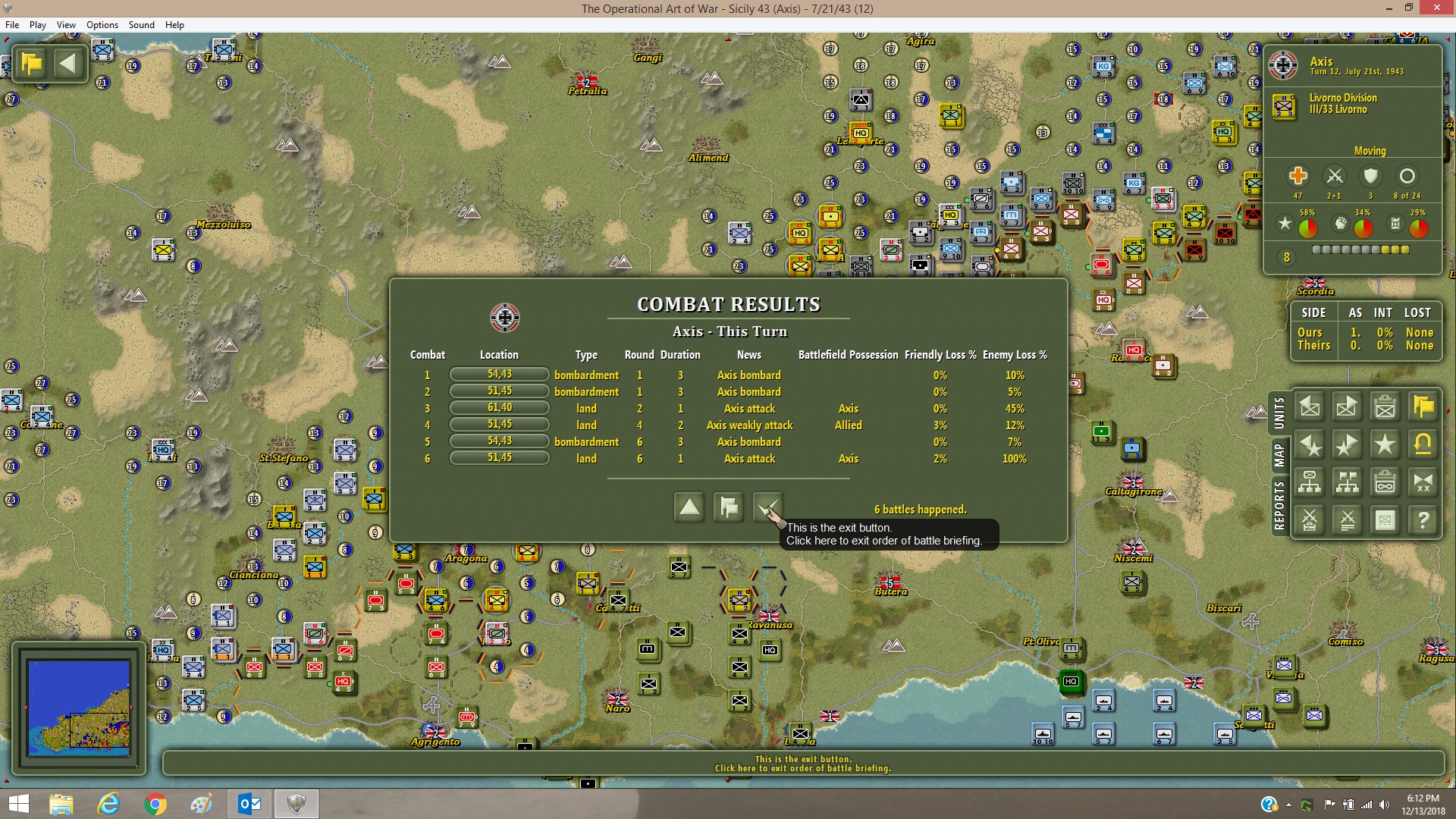This screenshot has height=819, width=1456.
Task: Click the yellow undo arrow icon
Action: point(1423,445)
